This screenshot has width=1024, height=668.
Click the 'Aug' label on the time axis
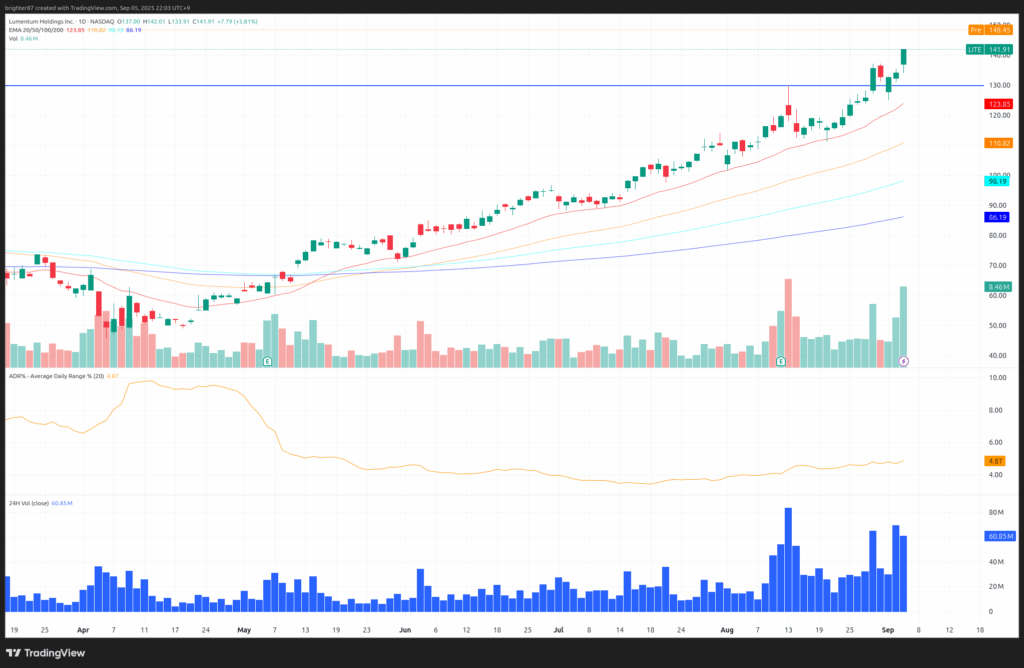pyautogui.click(x=727, y=630)
